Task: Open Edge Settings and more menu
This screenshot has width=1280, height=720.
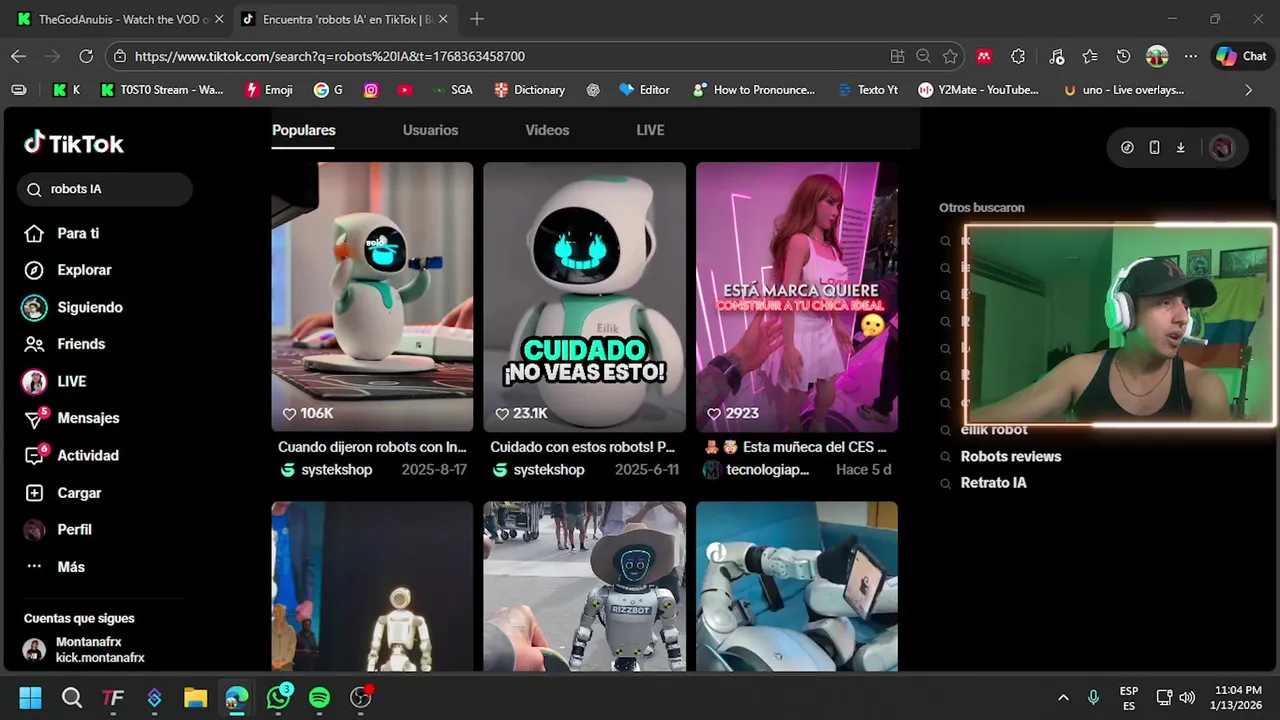Action: (x=1190, y=57)
